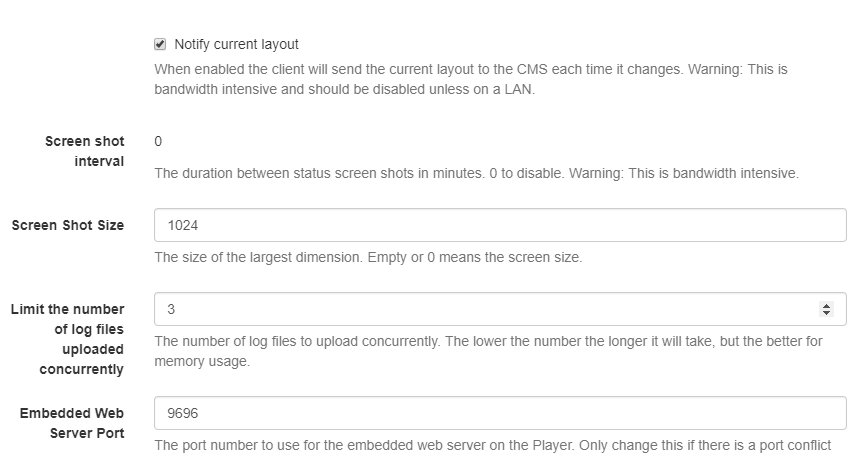859x456 pixels.
Task: Click the 'Limit the number of log files' label
Action: coord(67,339)
